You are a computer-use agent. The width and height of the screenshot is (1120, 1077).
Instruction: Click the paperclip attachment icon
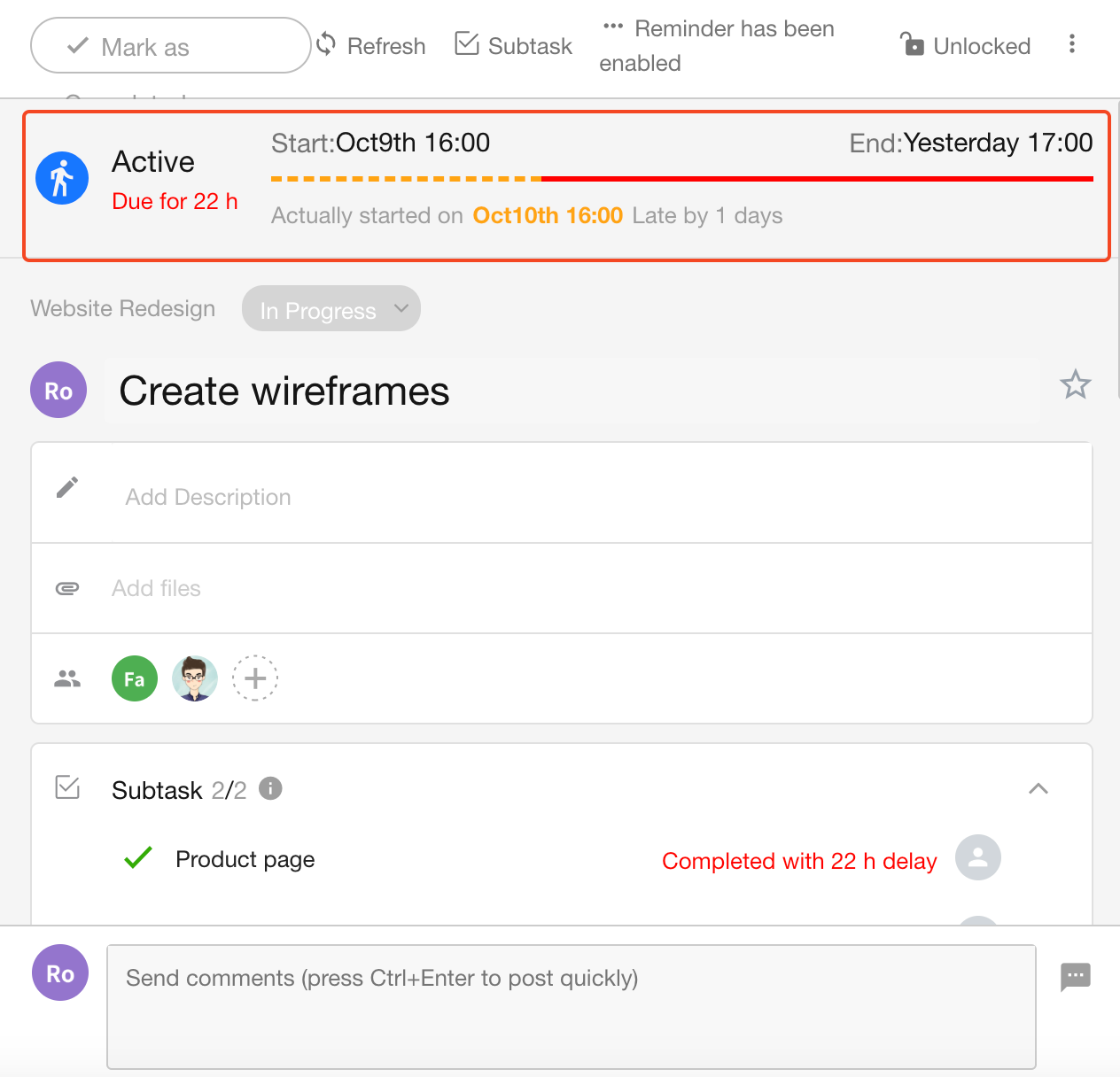tap(67, 588)
